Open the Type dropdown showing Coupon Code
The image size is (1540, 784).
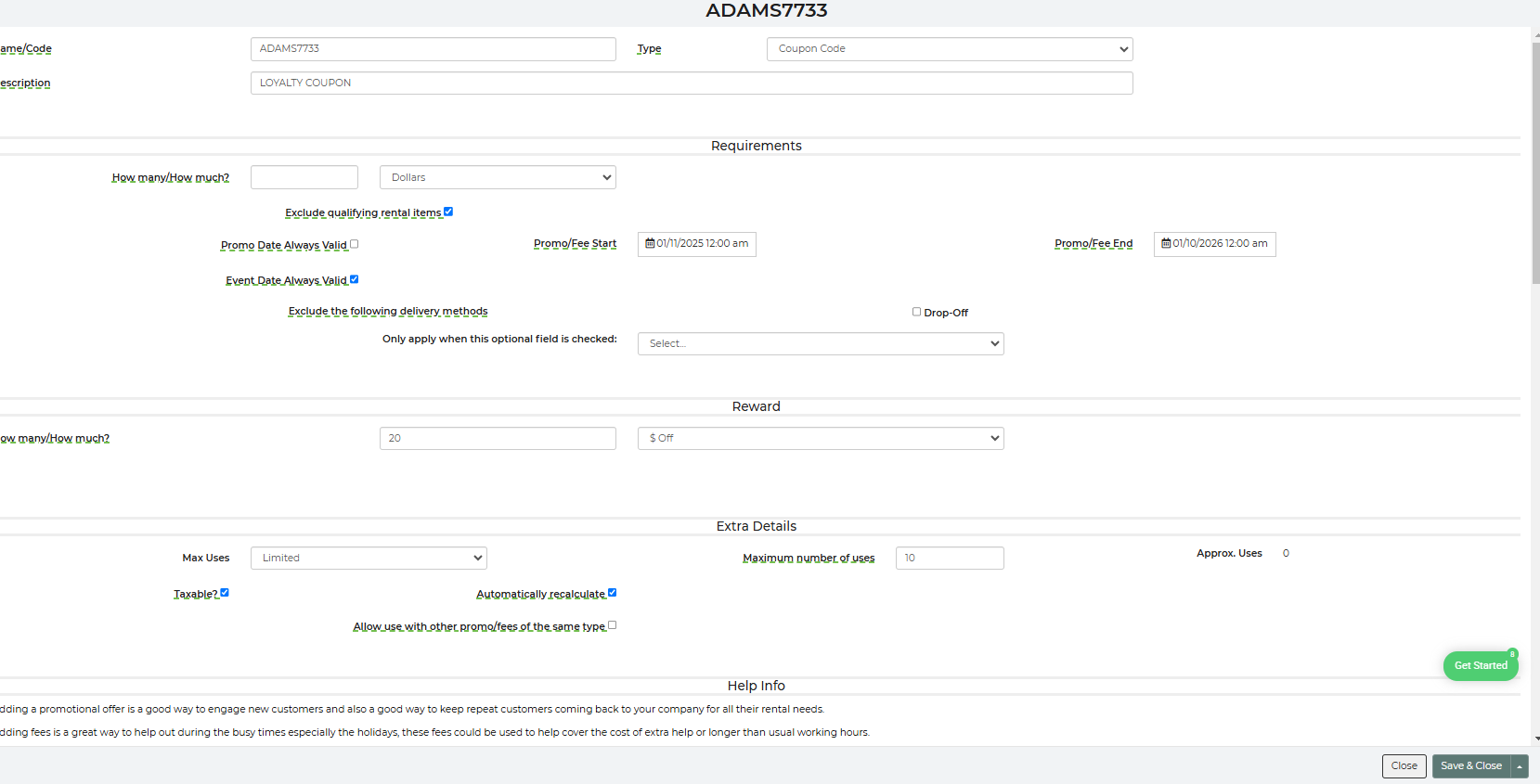pos(950,49)
